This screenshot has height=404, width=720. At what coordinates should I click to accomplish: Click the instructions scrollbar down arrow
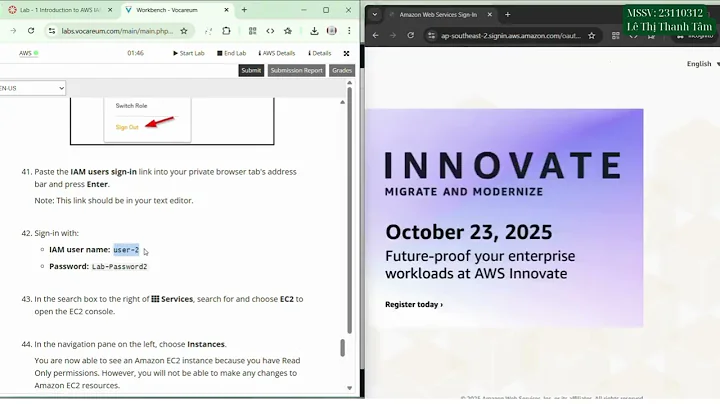pyautogui.click(x=349, y=388)
